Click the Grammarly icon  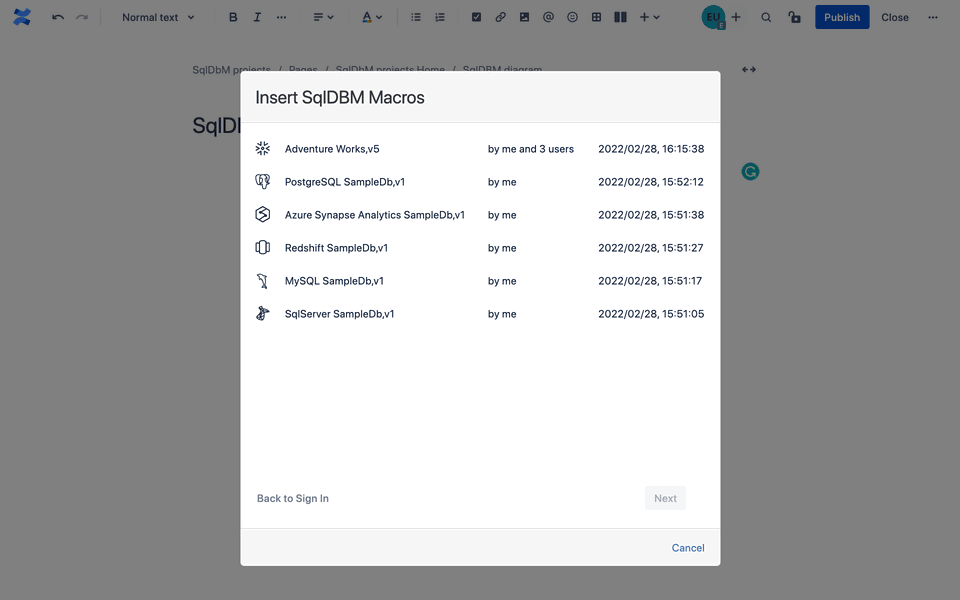pos(750,171)
